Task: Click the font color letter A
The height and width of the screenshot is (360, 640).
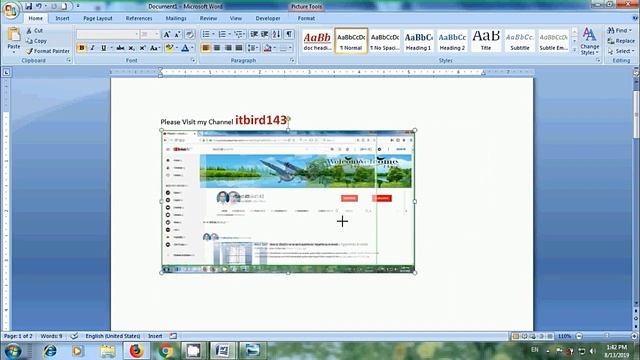Action: (185, 48)
